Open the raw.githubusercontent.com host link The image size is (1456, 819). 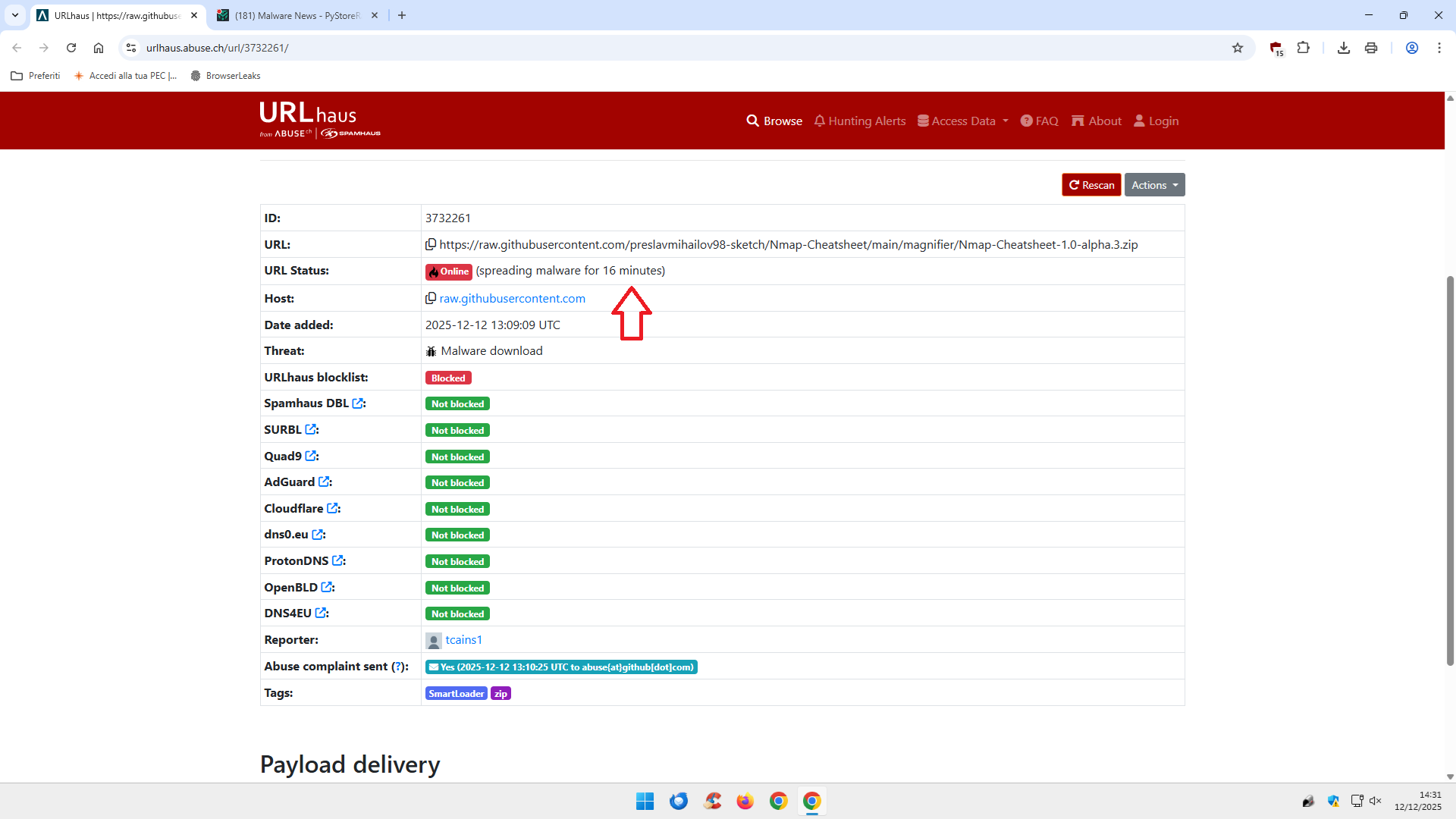513,298
